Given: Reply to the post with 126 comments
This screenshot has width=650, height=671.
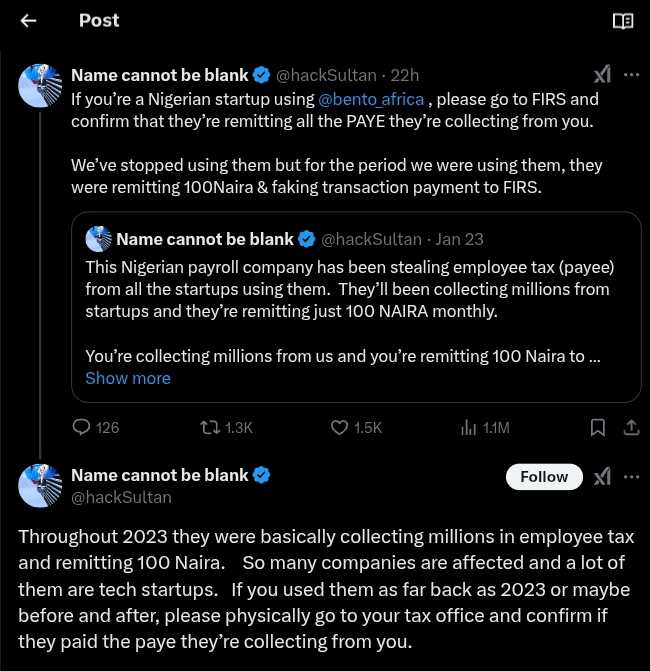Looking at the screenshot, I should click(83, 427).
